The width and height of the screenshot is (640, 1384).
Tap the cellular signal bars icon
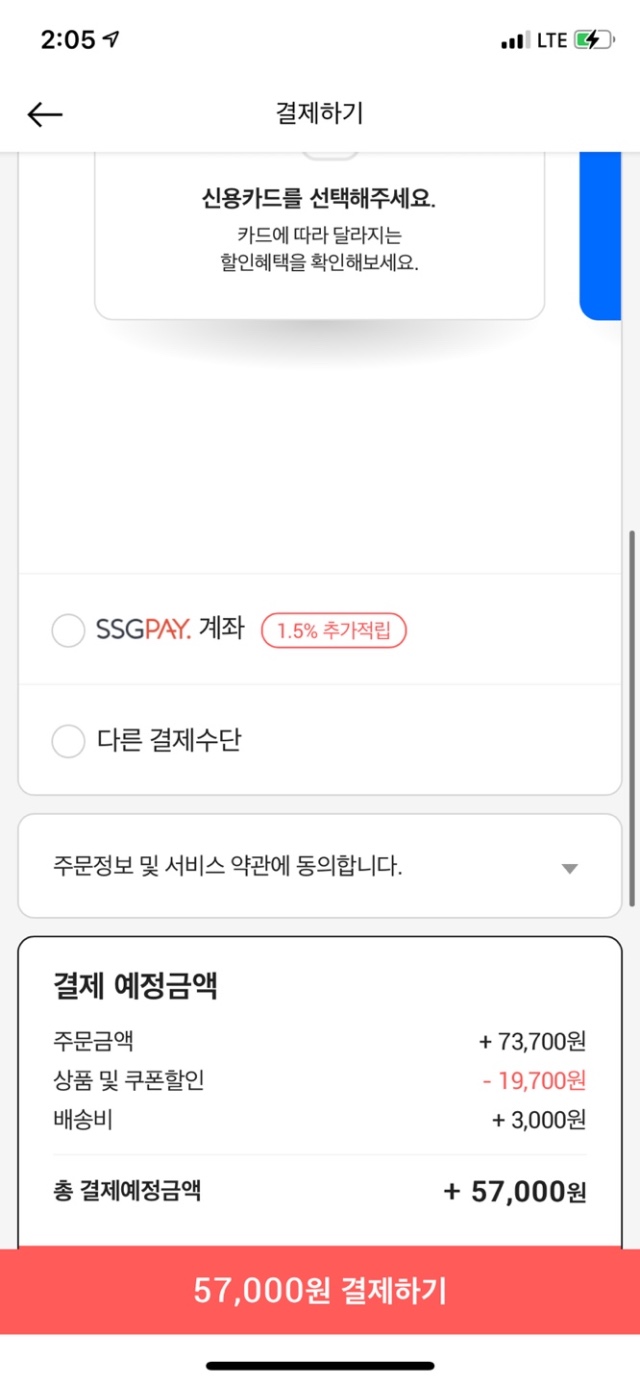[x=514, y=41]
